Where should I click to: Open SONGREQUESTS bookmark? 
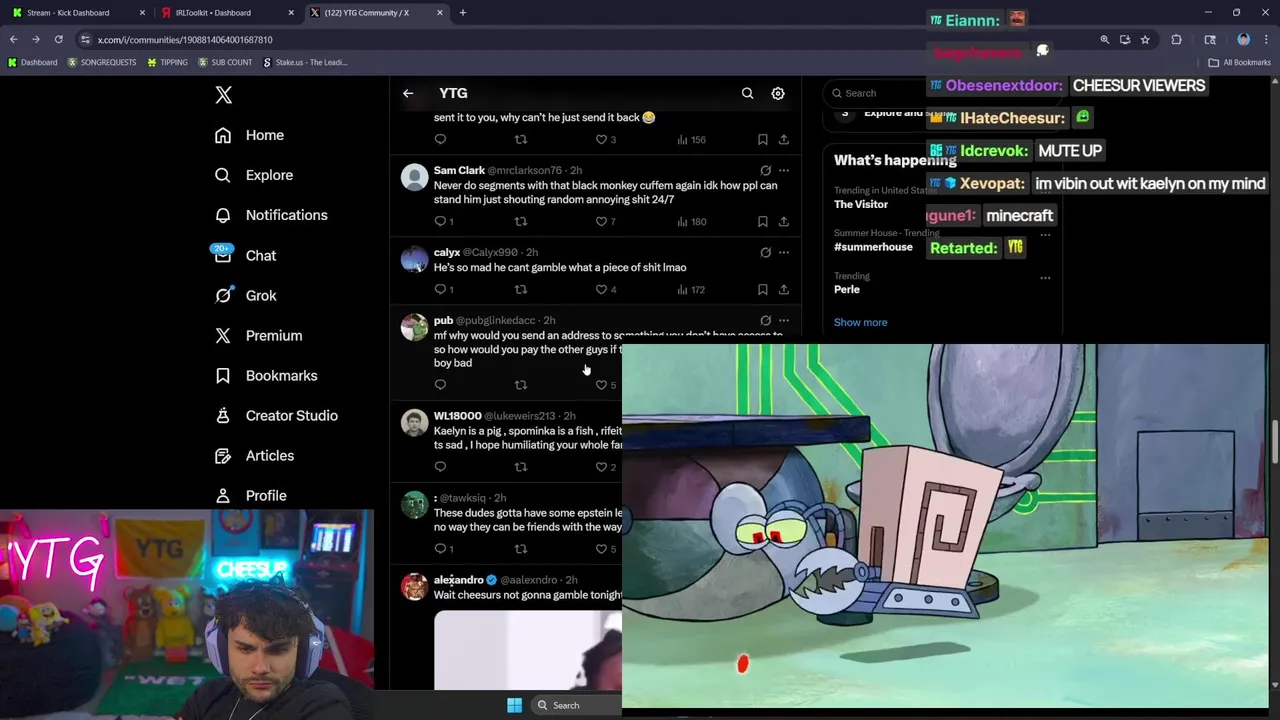coord(102,62)
